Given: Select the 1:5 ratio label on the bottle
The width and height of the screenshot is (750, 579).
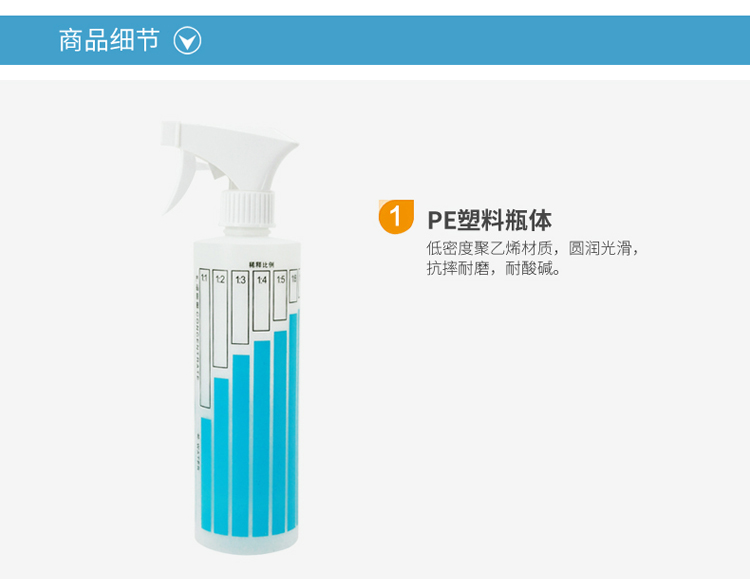Looking at the screenshot, I should click(x=280, y=279).
